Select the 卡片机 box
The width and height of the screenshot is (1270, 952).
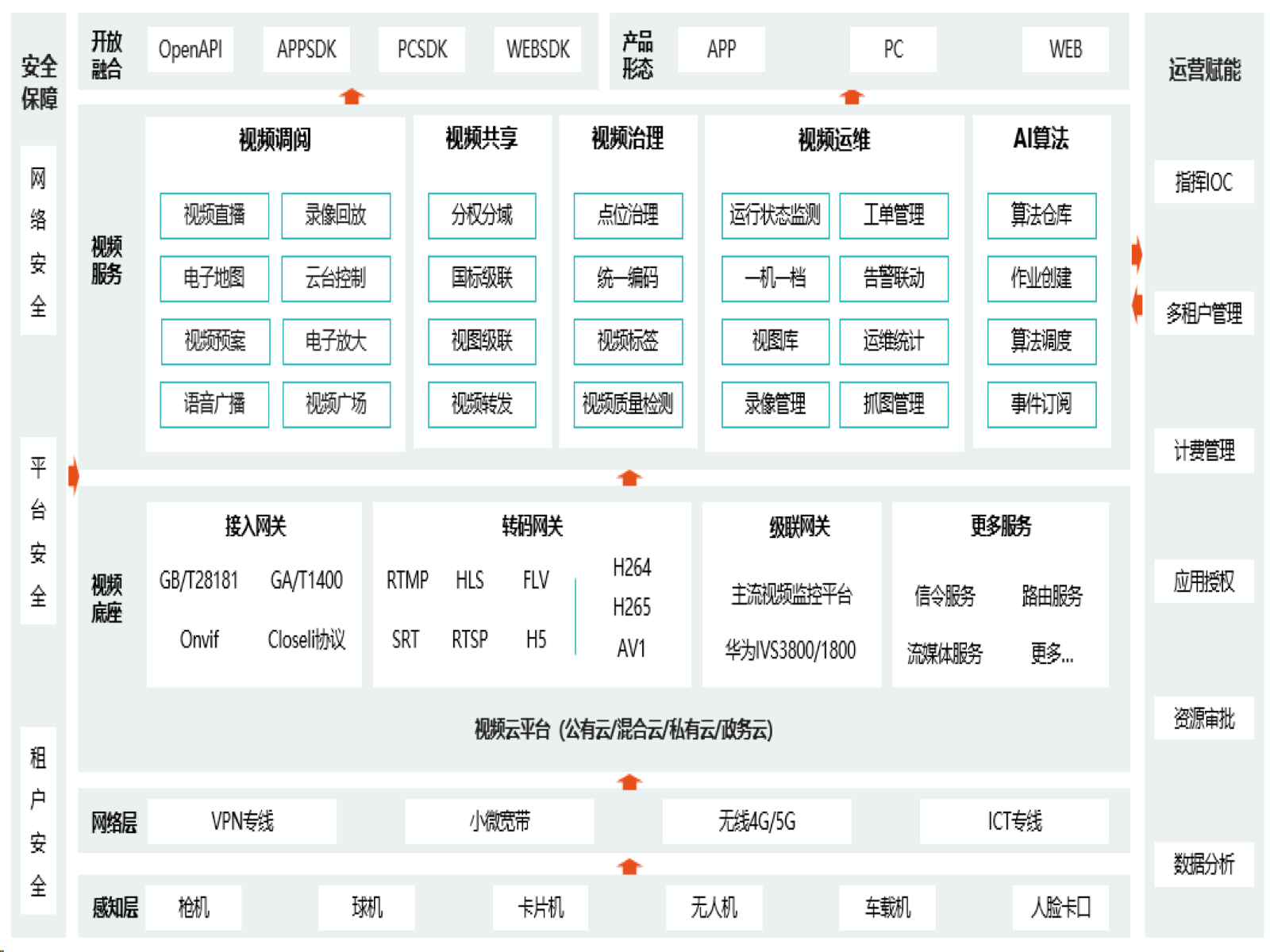point(541,908)
